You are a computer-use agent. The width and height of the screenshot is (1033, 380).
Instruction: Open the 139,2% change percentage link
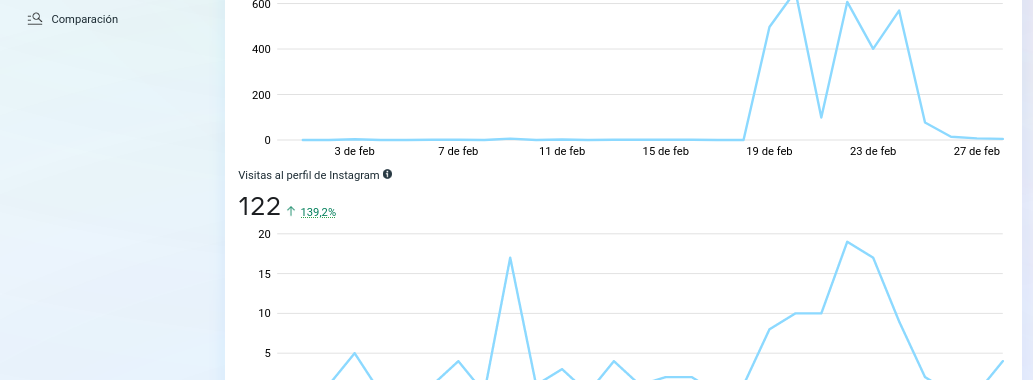click(318, 212)
